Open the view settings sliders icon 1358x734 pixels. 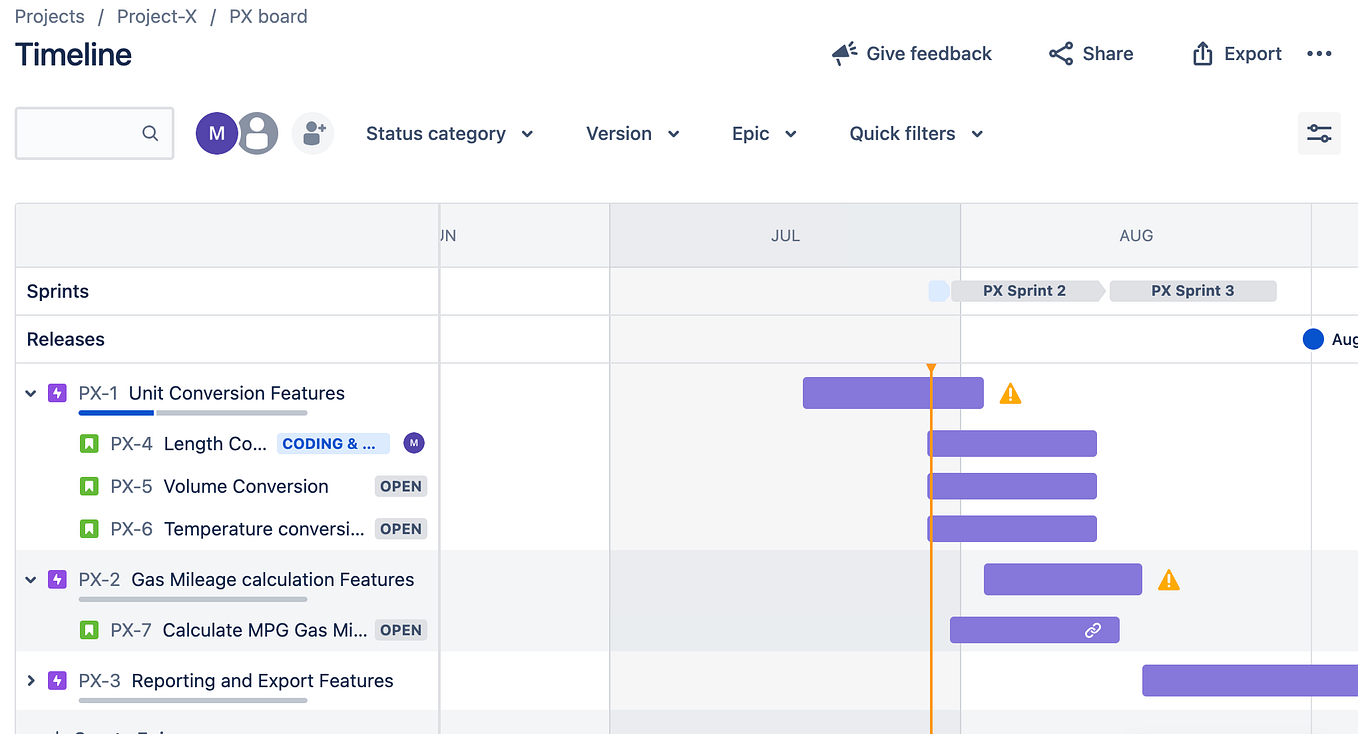pyautogui.click(x=1319, y=133)
